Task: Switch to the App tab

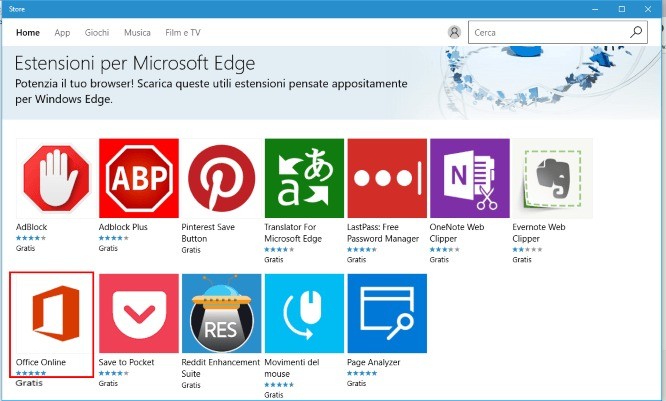Action: coord(62,33)
